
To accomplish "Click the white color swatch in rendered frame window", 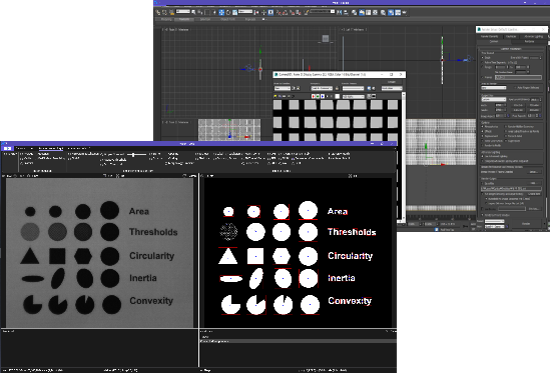I will tap(337, 96).
